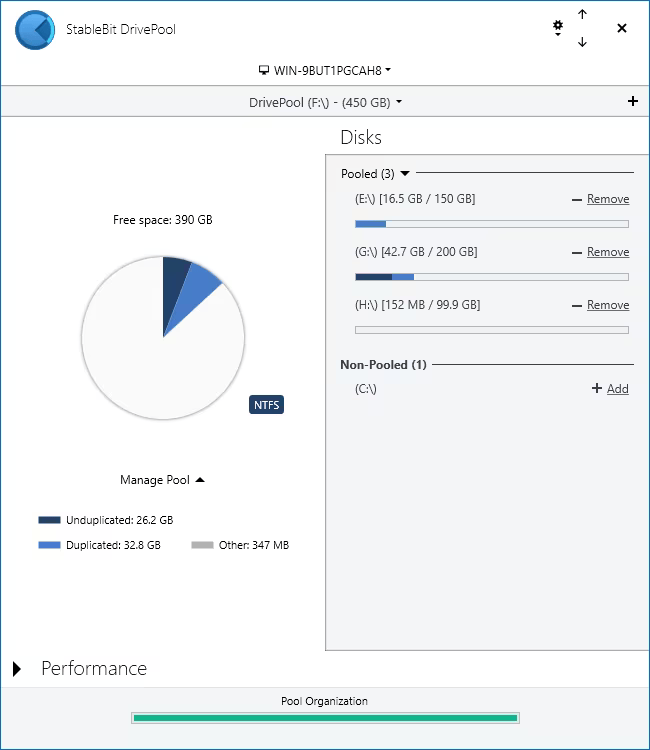This screenshot has height=750, width=650.
Task: Click the Duplicated blue legend swatch
Action: click(x=49, y=545)
